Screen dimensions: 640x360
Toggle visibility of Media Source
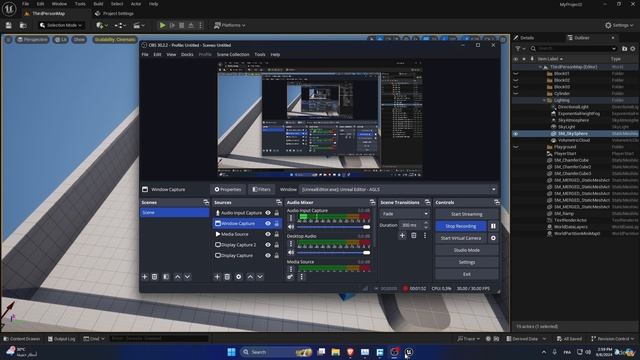point(268,234)
